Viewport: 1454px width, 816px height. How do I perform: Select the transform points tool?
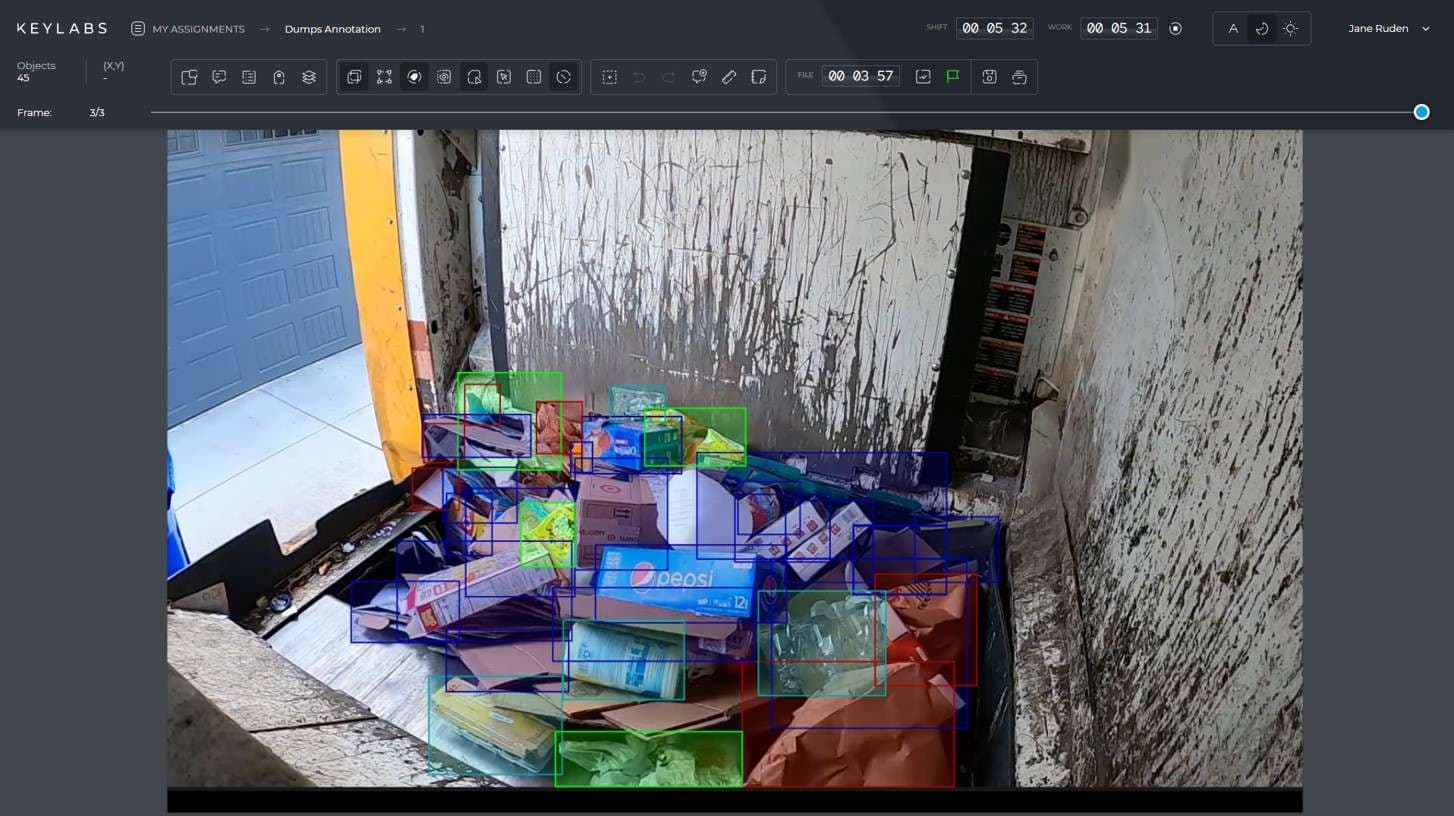[384, 76]
